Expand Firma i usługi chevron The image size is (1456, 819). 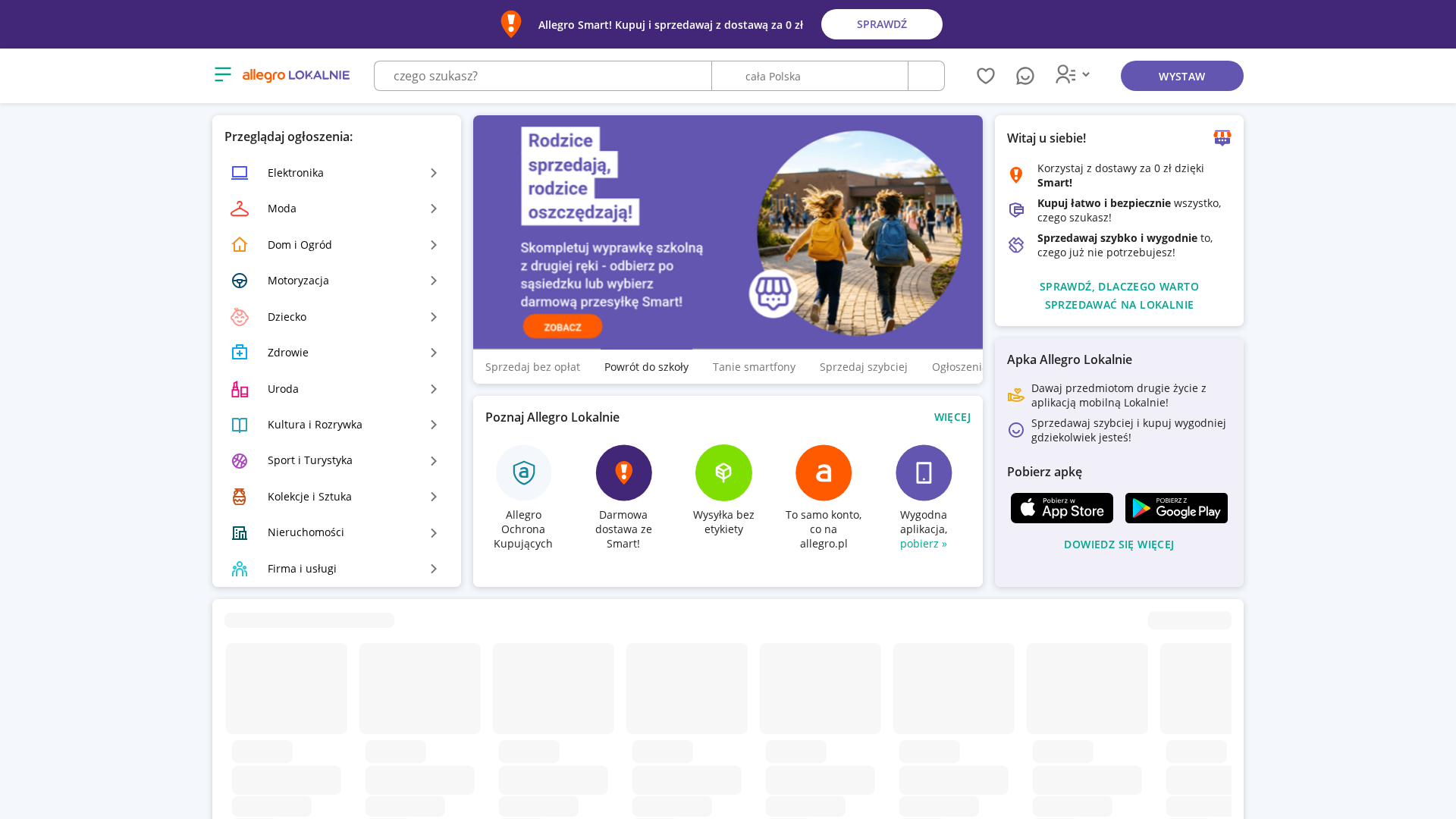434,569
